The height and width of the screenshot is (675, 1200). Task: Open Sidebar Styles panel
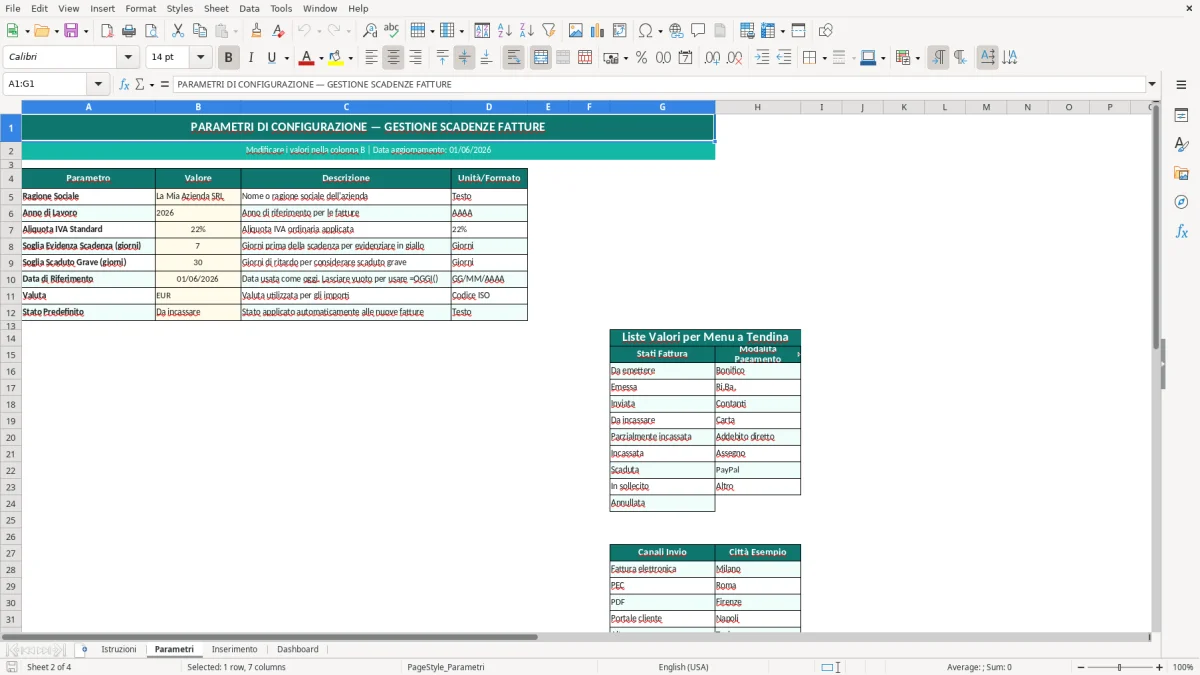coord(1181,145)
